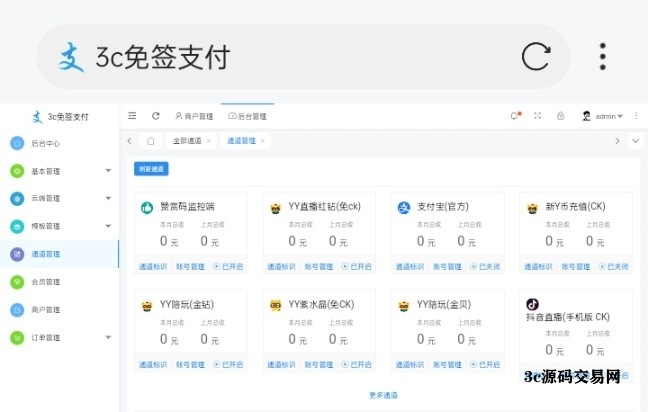648x412 pixels.
Task: Close the 通道管理 tab
Action: (x=263, y=141)
